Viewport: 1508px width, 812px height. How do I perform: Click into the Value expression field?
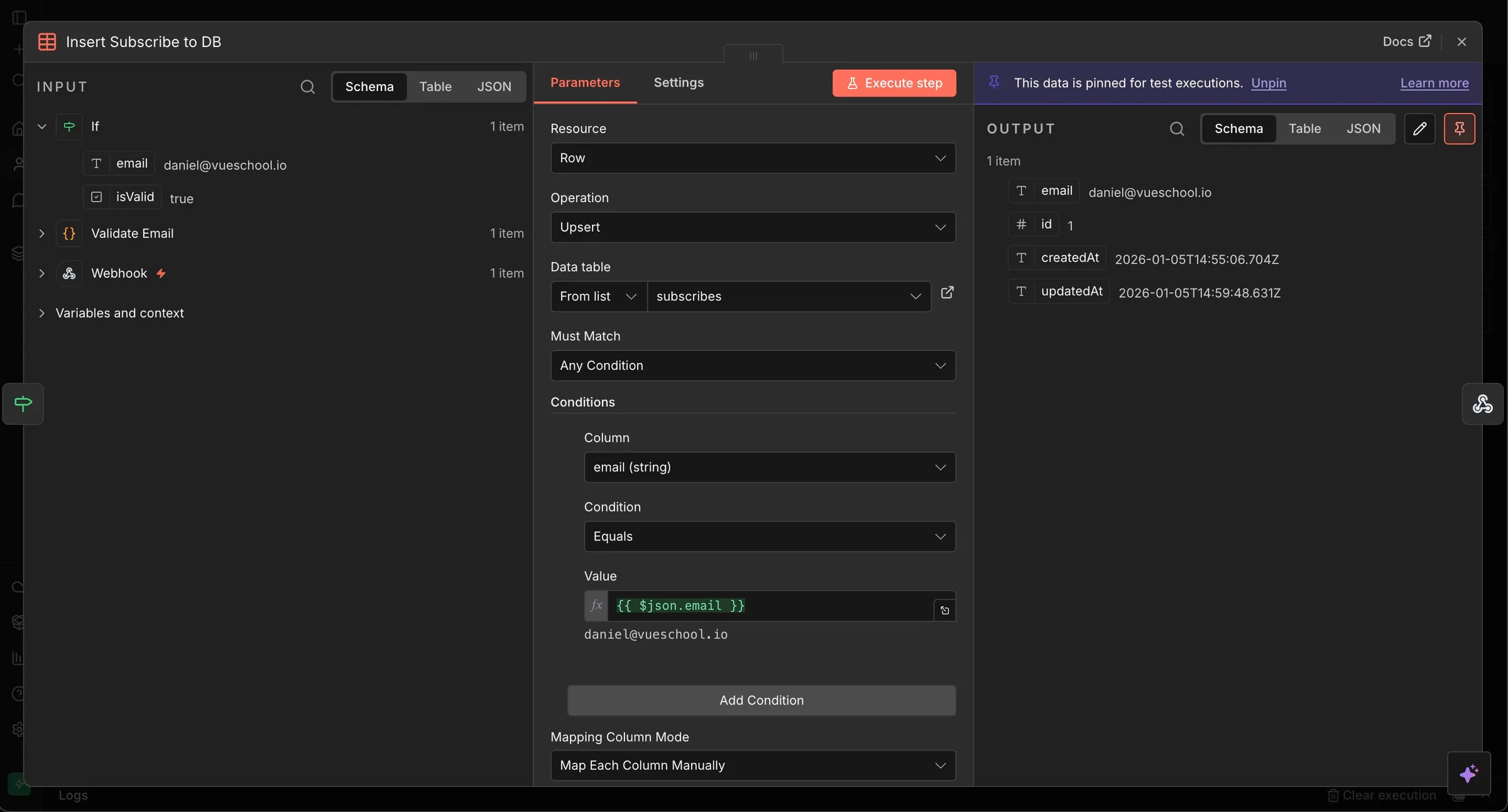pyautogui.click(x=770, y=606)
